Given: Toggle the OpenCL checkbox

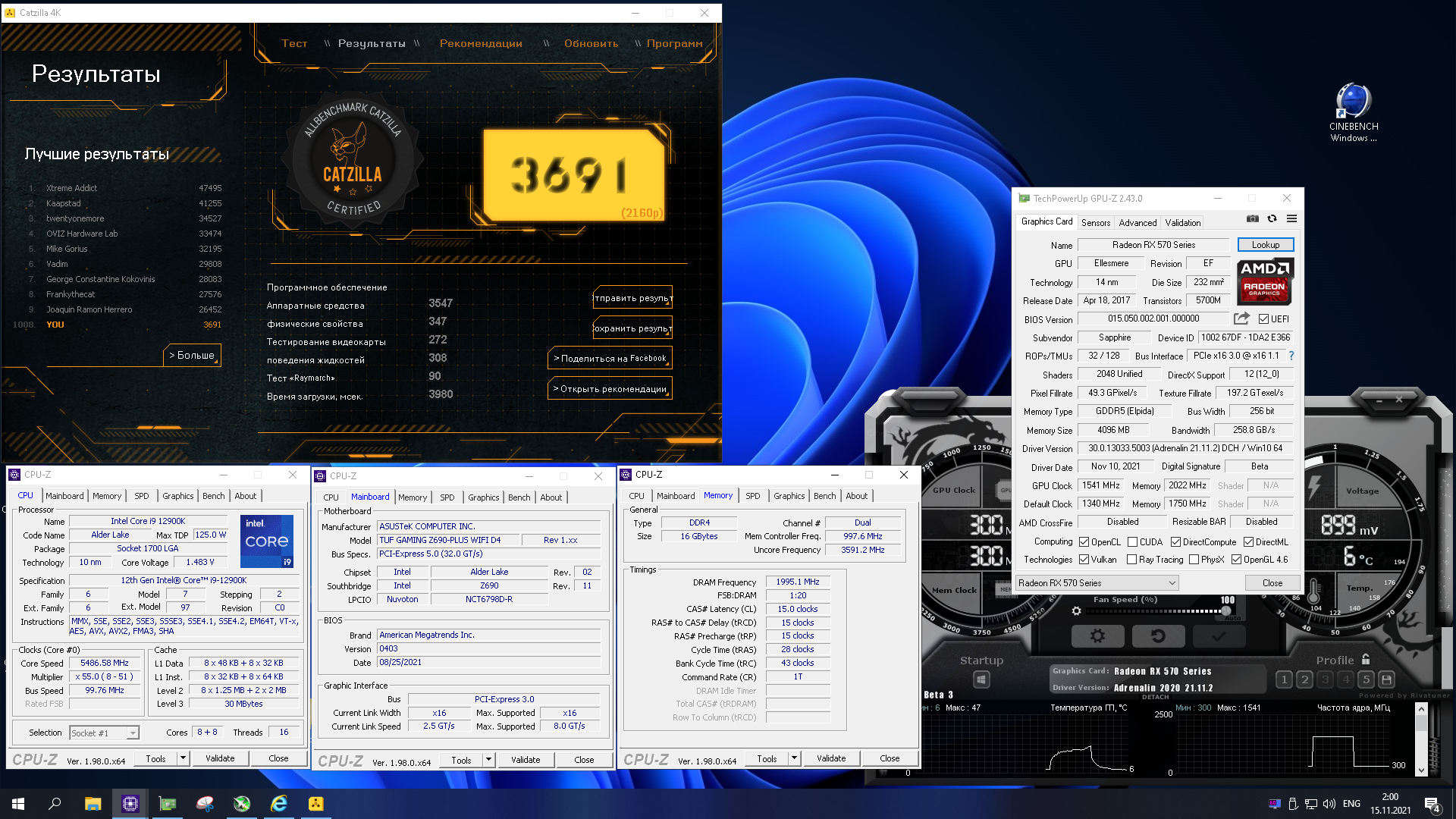Looking at the screenshot, I should pos(1084,541).
